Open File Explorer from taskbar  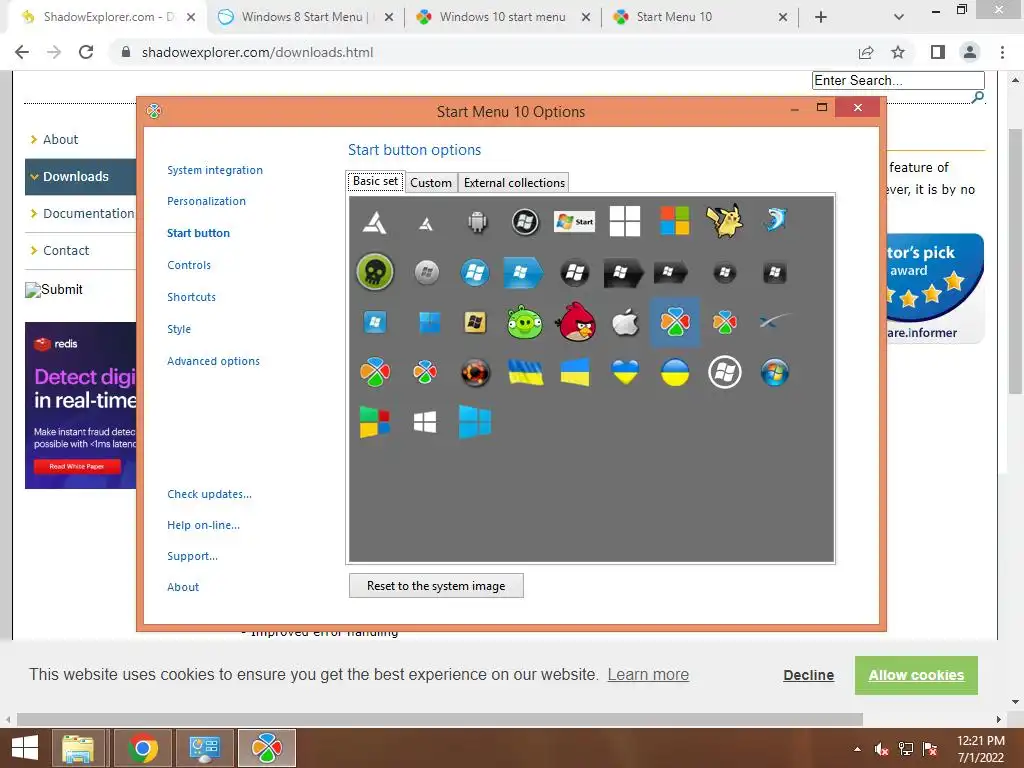(78, 748)
